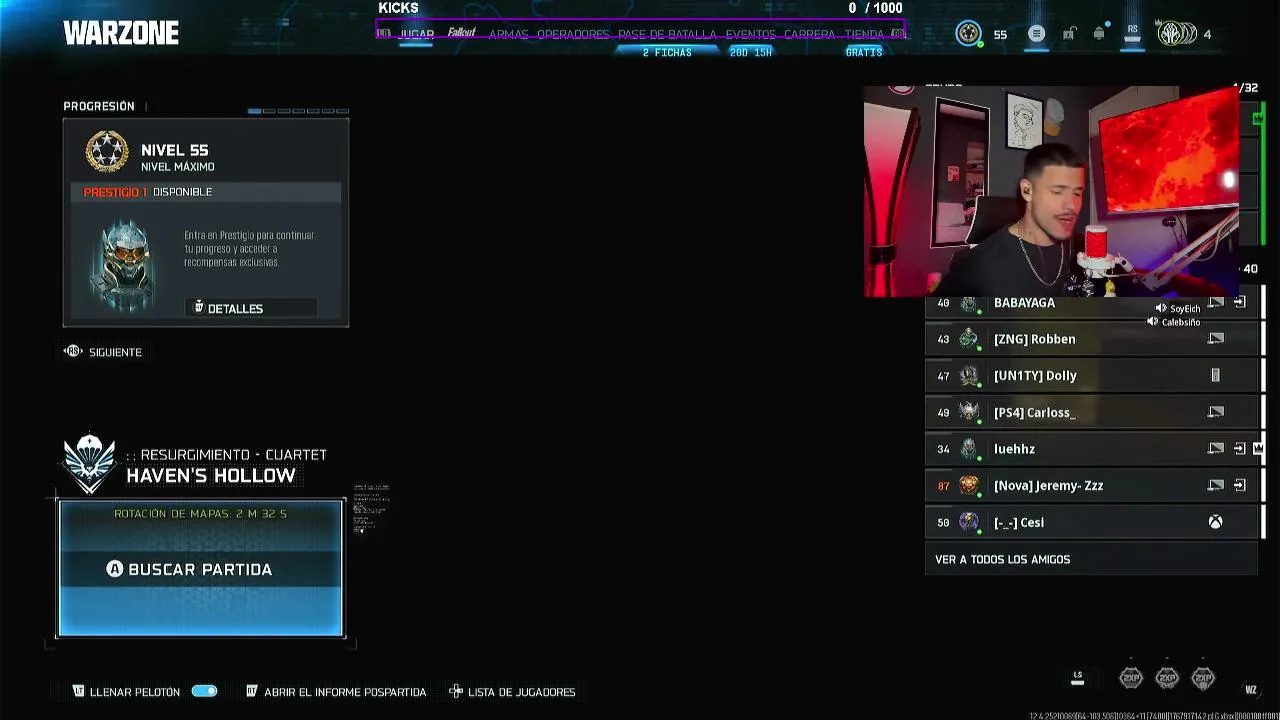Click the prestige skull emblem
This screenshot has height=720, width=1280.
[x=124, y=266]
